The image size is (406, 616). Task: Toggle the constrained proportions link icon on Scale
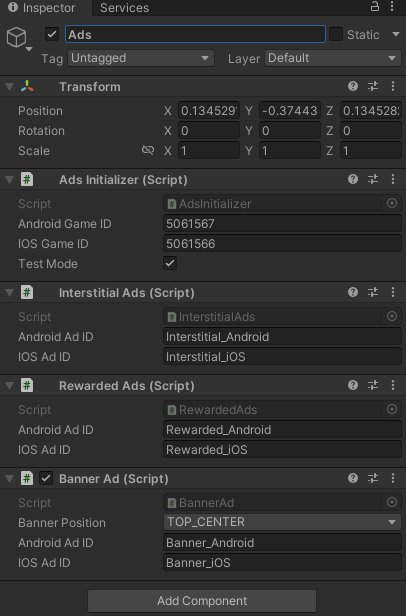(x=148, y=150)
